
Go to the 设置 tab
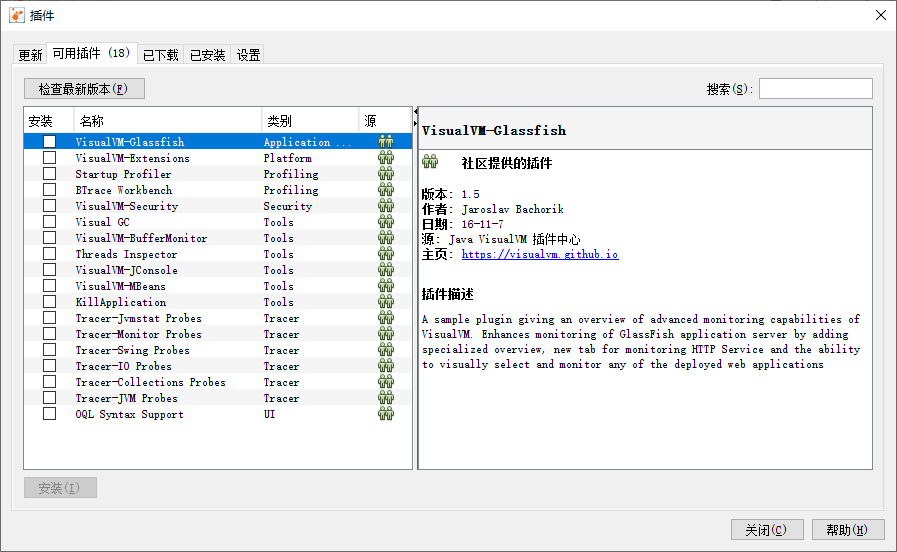point(248,55)
